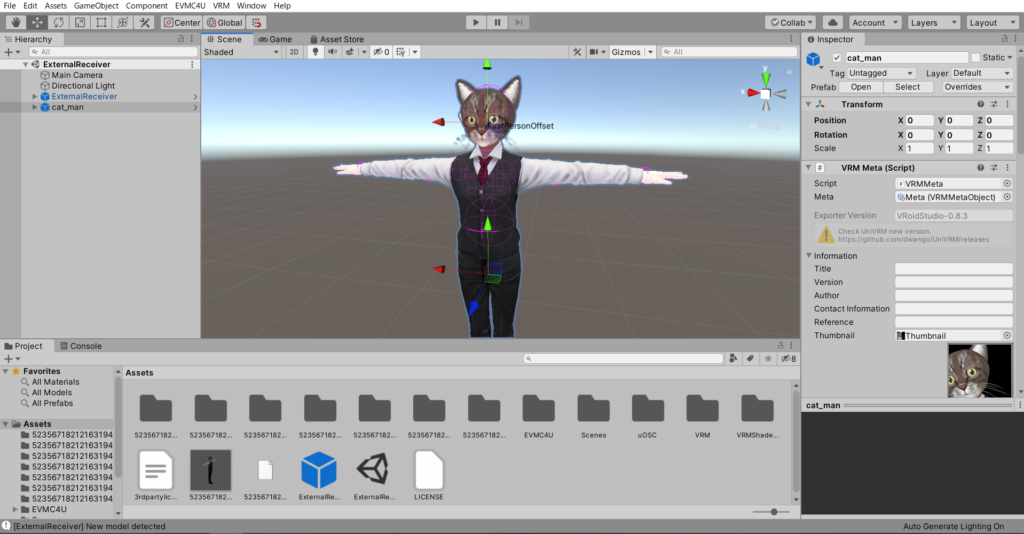
Task: Select the combined Transform tool
Action: point(123,22)
